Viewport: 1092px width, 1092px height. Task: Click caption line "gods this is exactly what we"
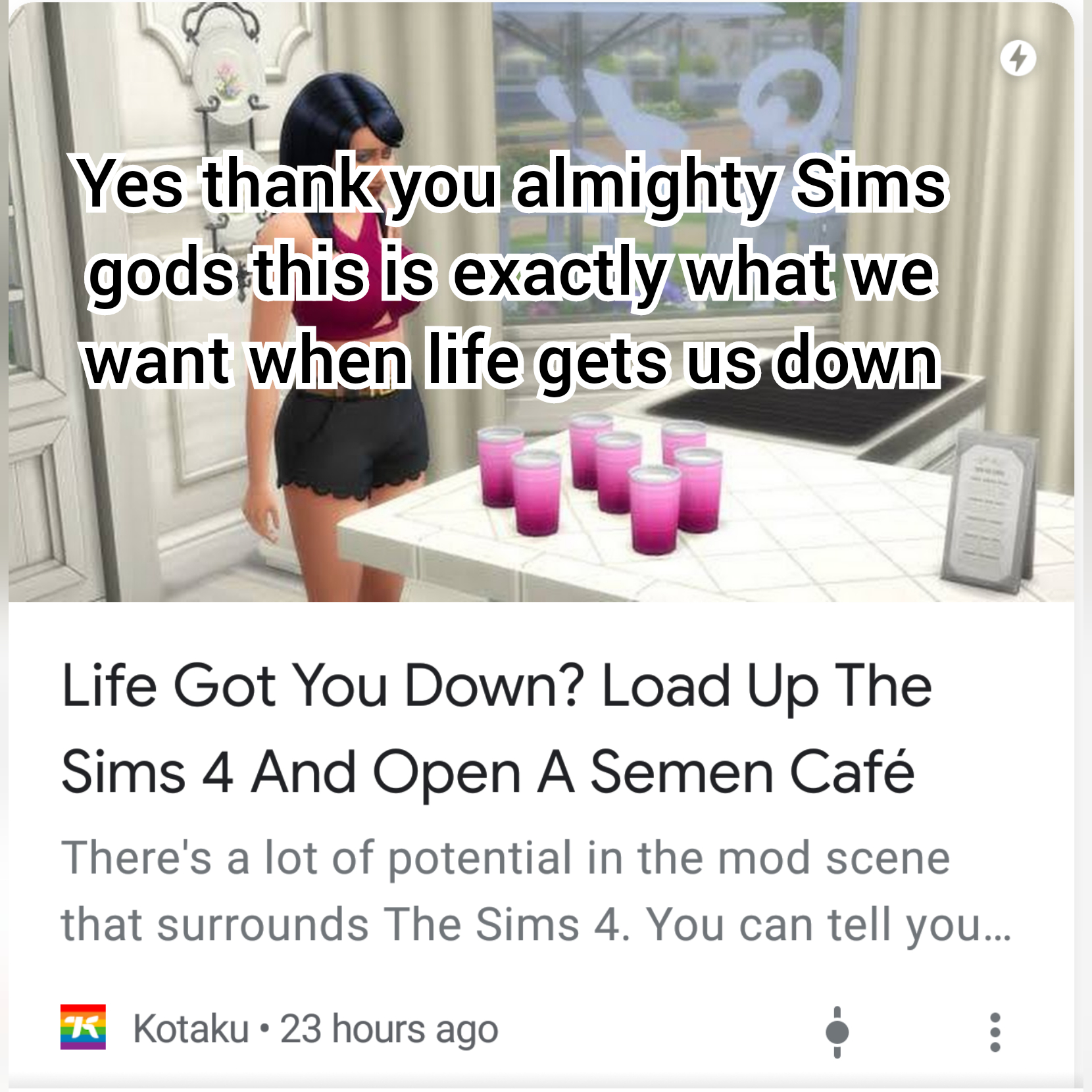point(511,272)
